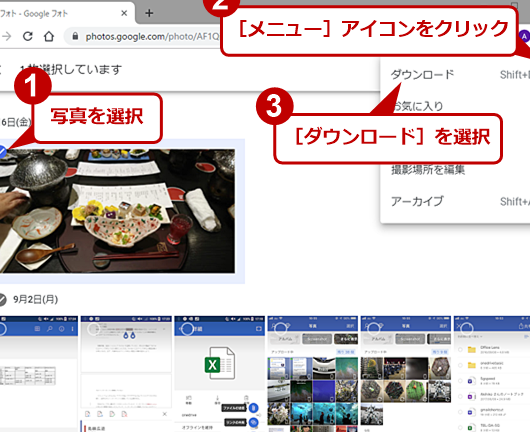
Task: Click the address bar lock icon
Action: 75,36
